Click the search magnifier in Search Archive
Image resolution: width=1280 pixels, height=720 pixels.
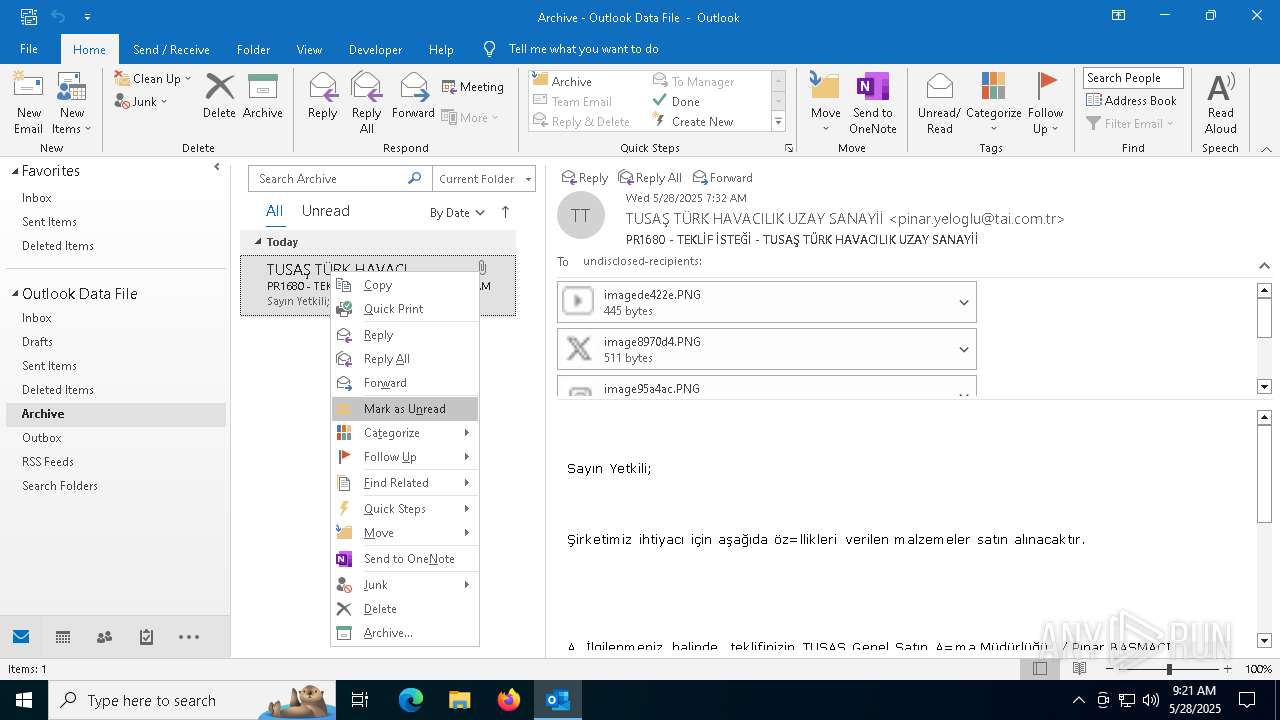(415, 178)
